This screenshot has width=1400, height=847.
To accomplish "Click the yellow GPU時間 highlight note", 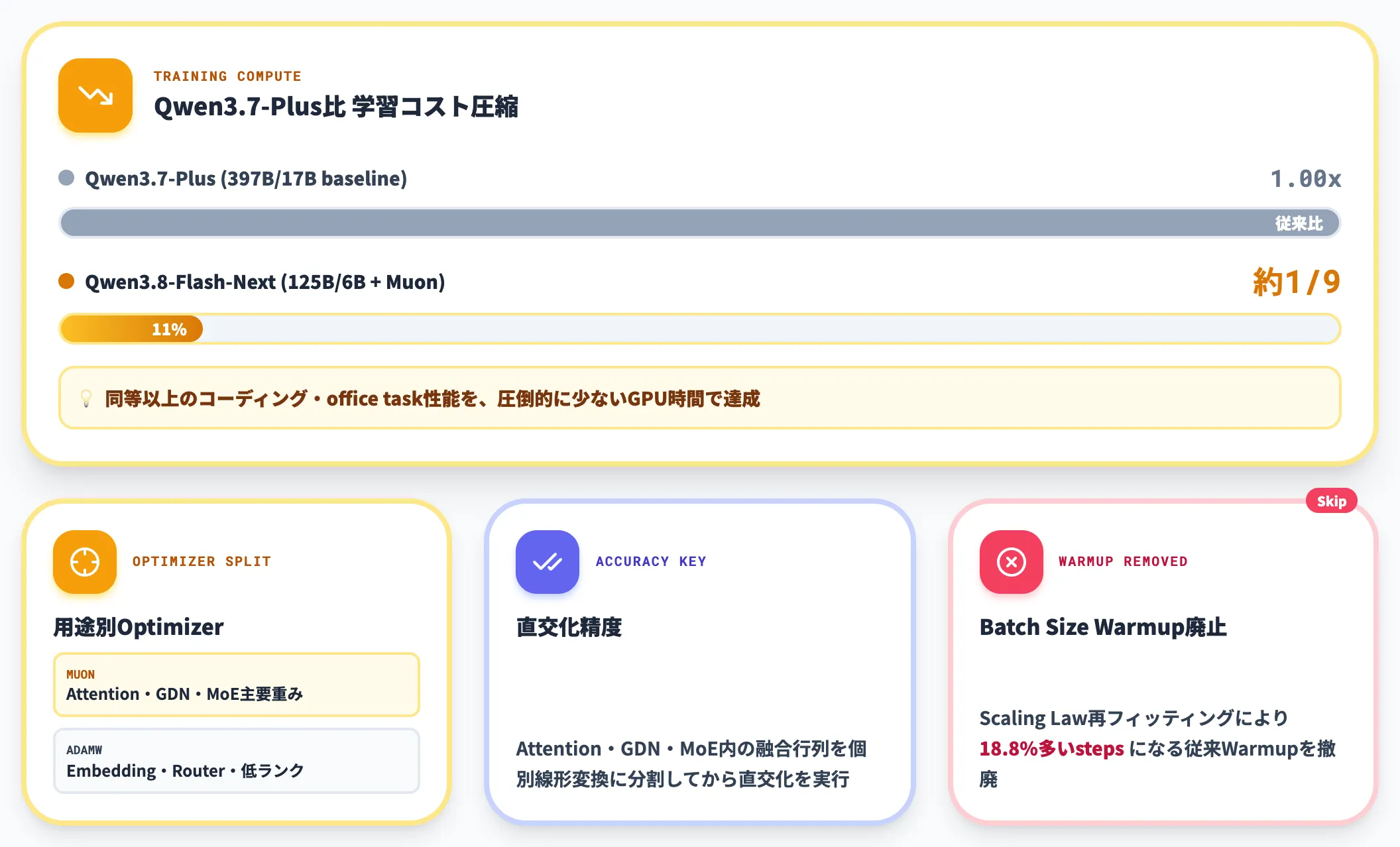I will point(700,398).
